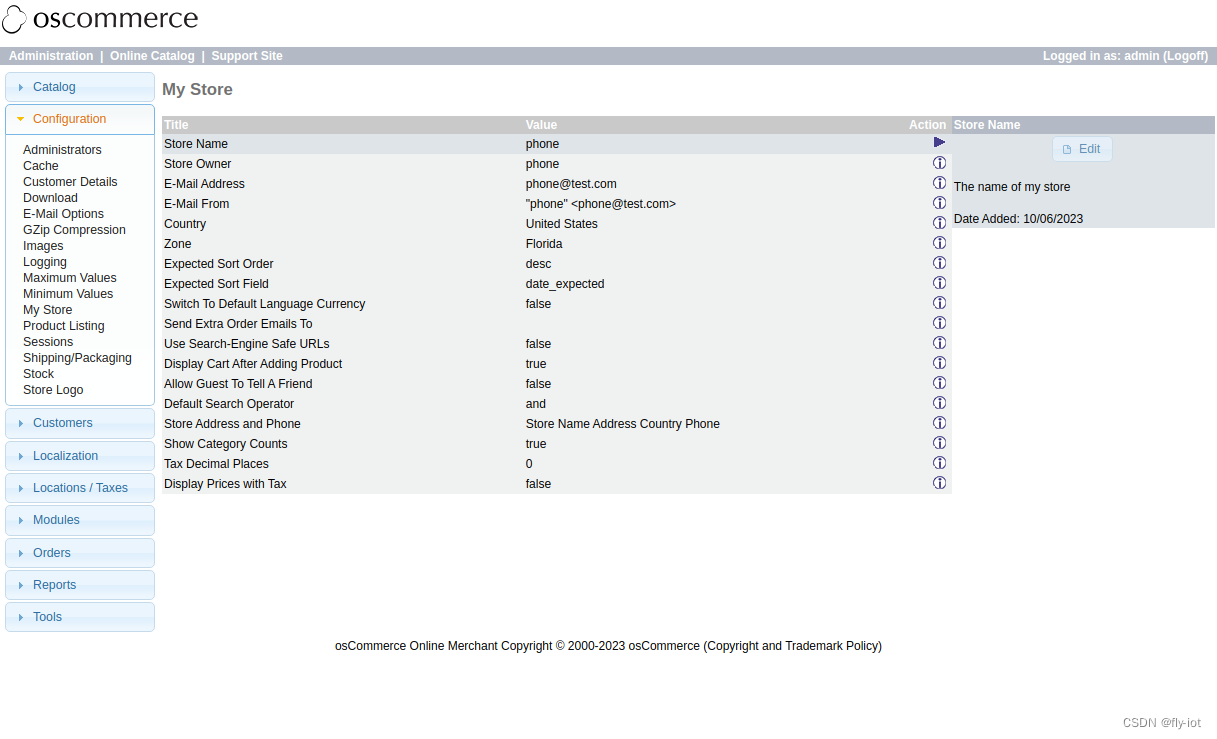Click the Logoff link

[1184, 56]
